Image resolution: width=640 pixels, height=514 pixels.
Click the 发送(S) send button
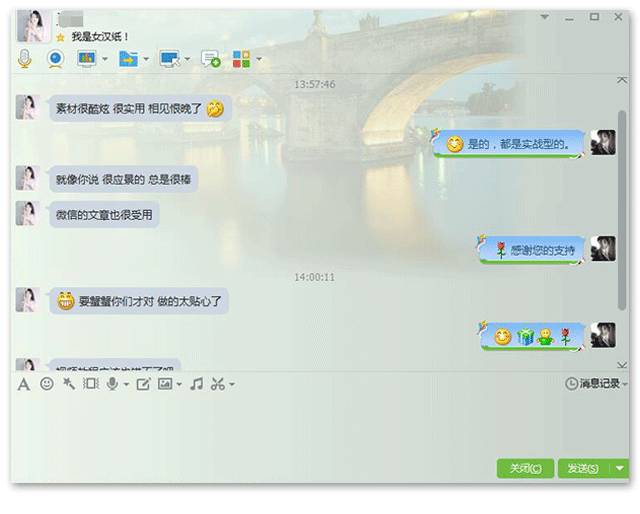583,468
